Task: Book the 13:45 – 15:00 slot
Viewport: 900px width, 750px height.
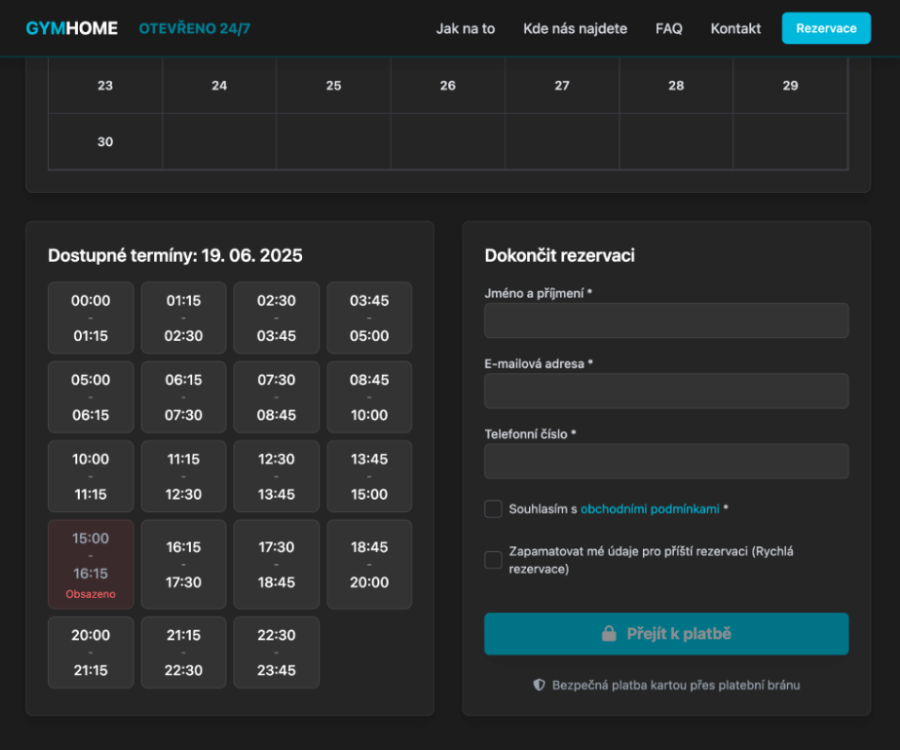Action: pyautogui.click(x=369, y=476)
